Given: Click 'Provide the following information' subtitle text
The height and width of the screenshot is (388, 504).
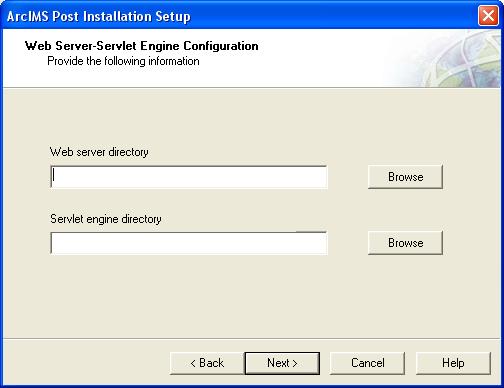Looking at the screenshot, I should point(123,61).
